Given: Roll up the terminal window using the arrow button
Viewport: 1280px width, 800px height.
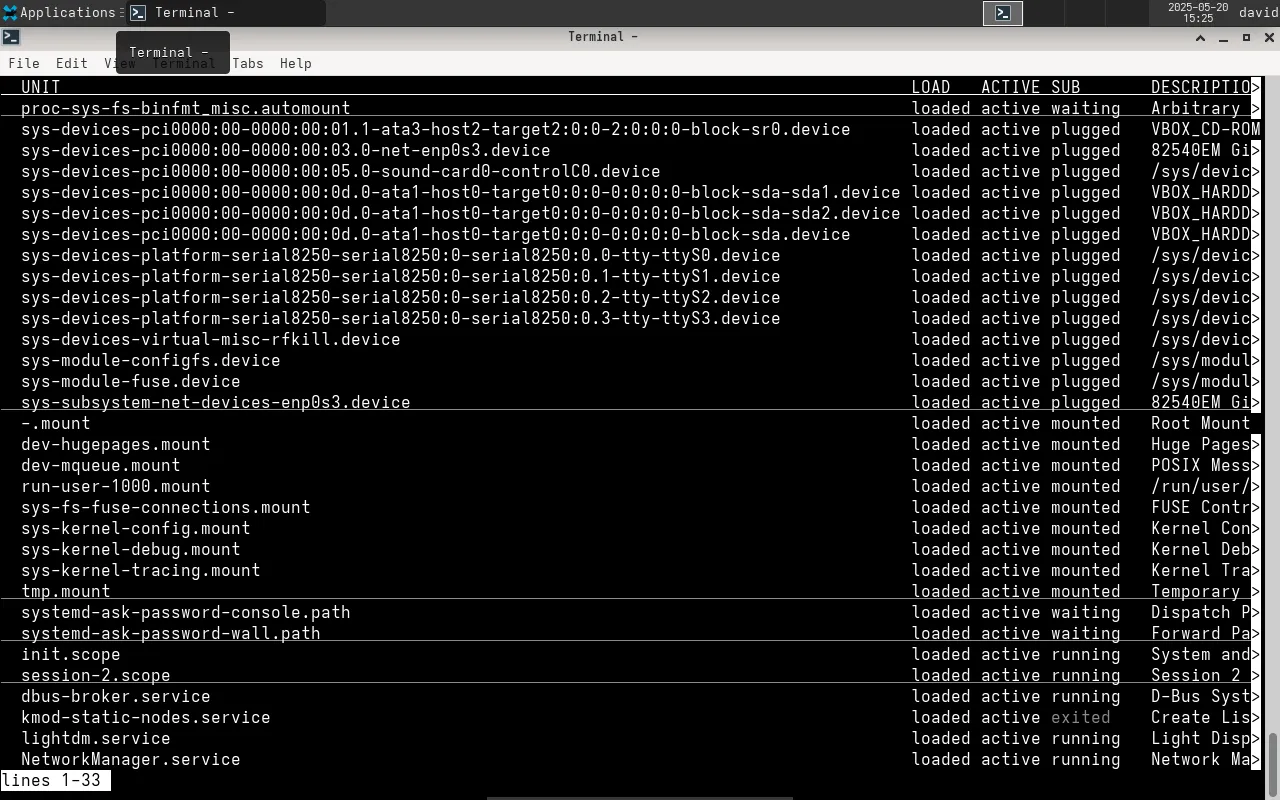Looking at the screenshot, I should pyautogui.click(x=1200, y=37).
